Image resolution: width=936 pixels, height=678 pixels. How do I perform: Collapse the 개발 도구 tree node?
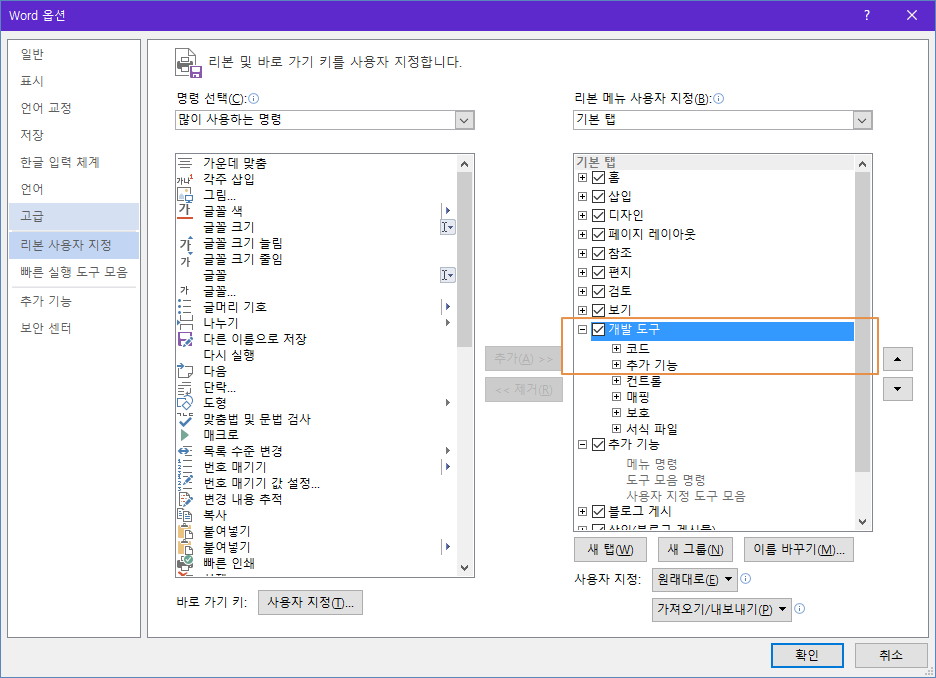583,329
